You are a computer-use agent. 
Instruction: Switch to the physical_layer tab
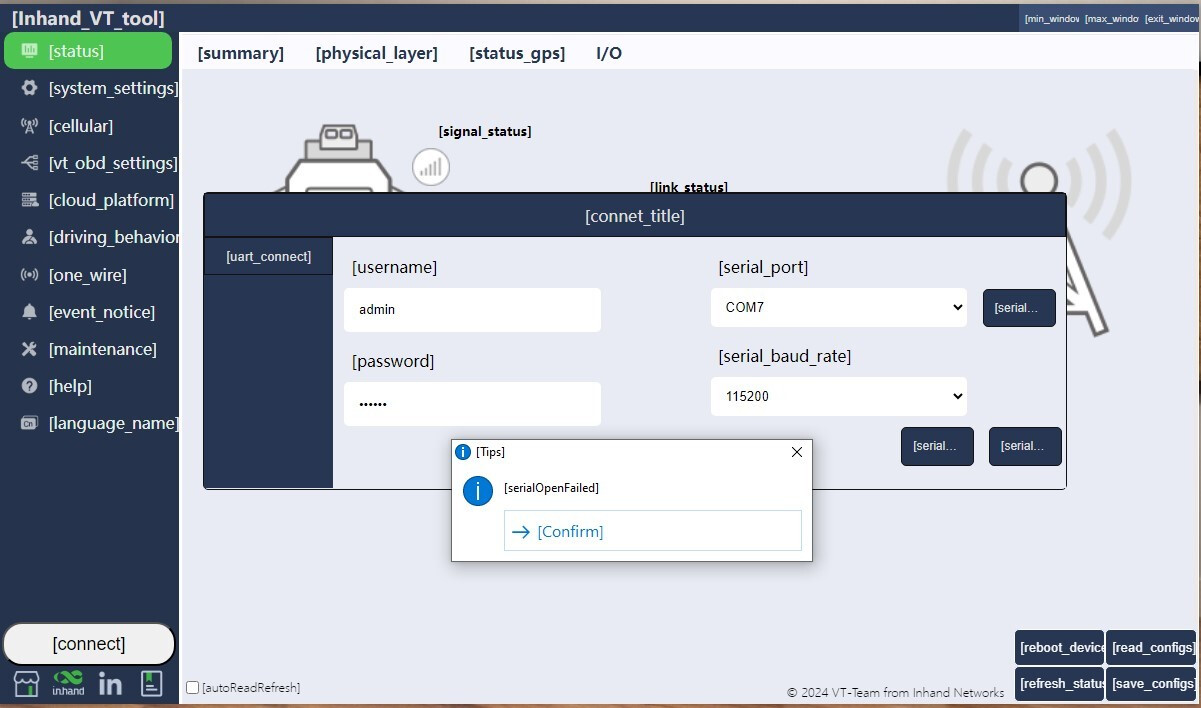coord(376,54)
